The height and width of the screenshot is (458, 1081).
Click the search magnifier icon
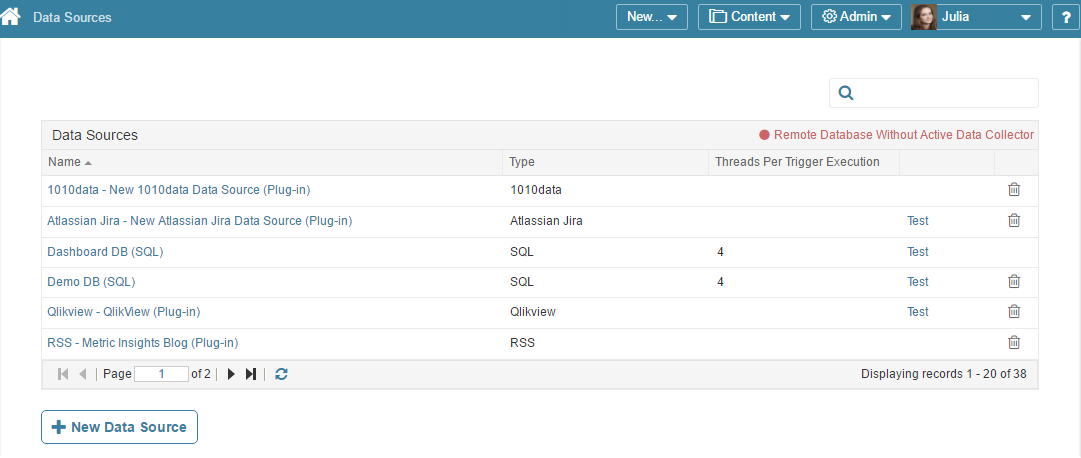coord(846,93)
